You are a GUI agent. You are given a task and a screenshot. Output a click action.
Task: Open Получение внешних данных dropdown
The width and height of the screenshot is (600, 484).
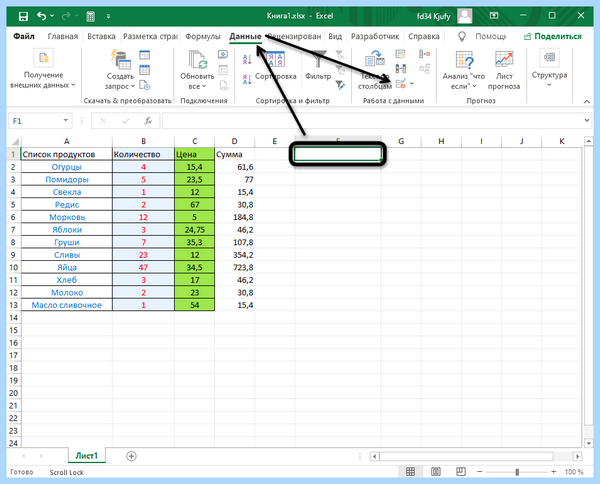pos(43,69)
